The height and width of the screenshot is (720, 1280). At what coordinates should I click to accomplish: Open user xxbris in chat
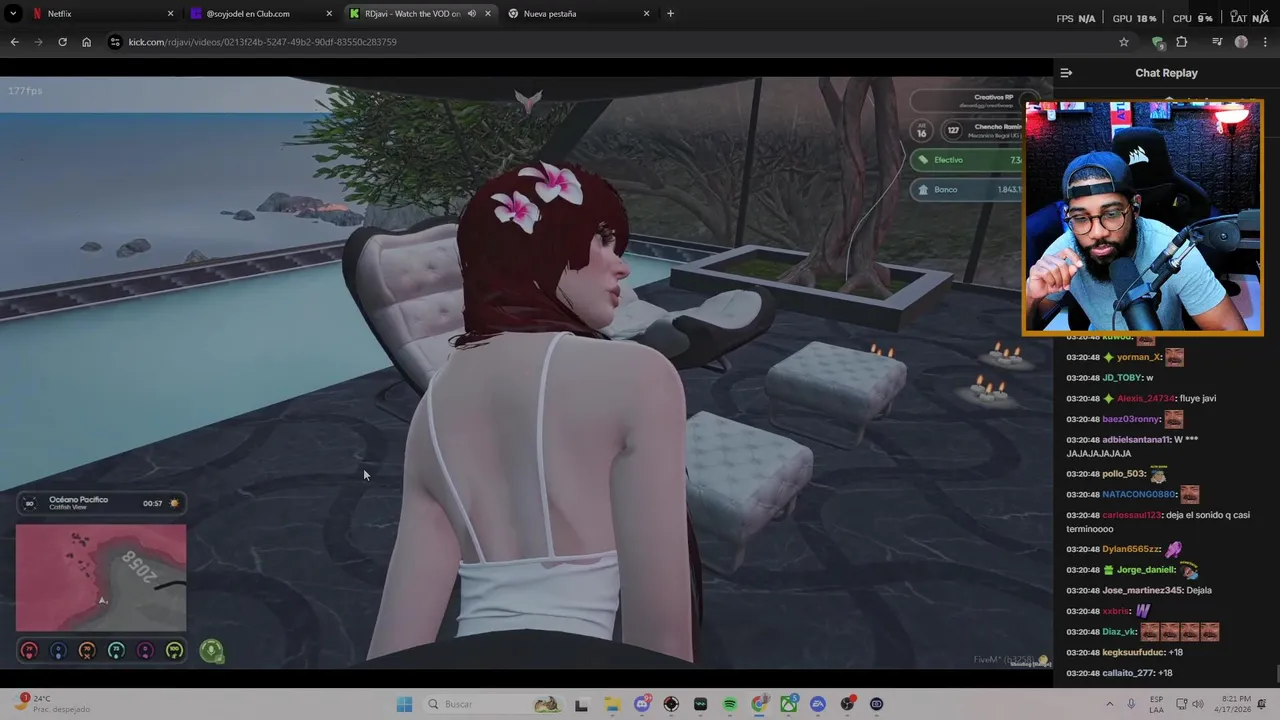[1115, 611]
